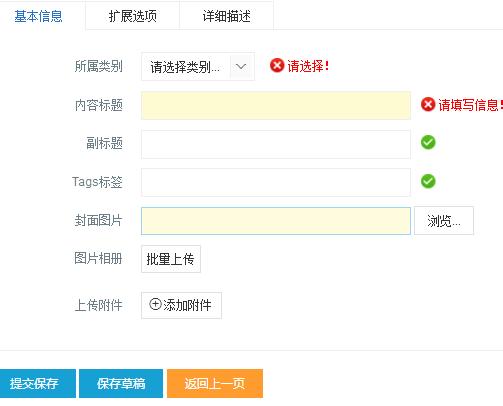Screen dimensions: 503x406
Task: Switch to the 扩展选项 tab
Action: coord(132,16)
